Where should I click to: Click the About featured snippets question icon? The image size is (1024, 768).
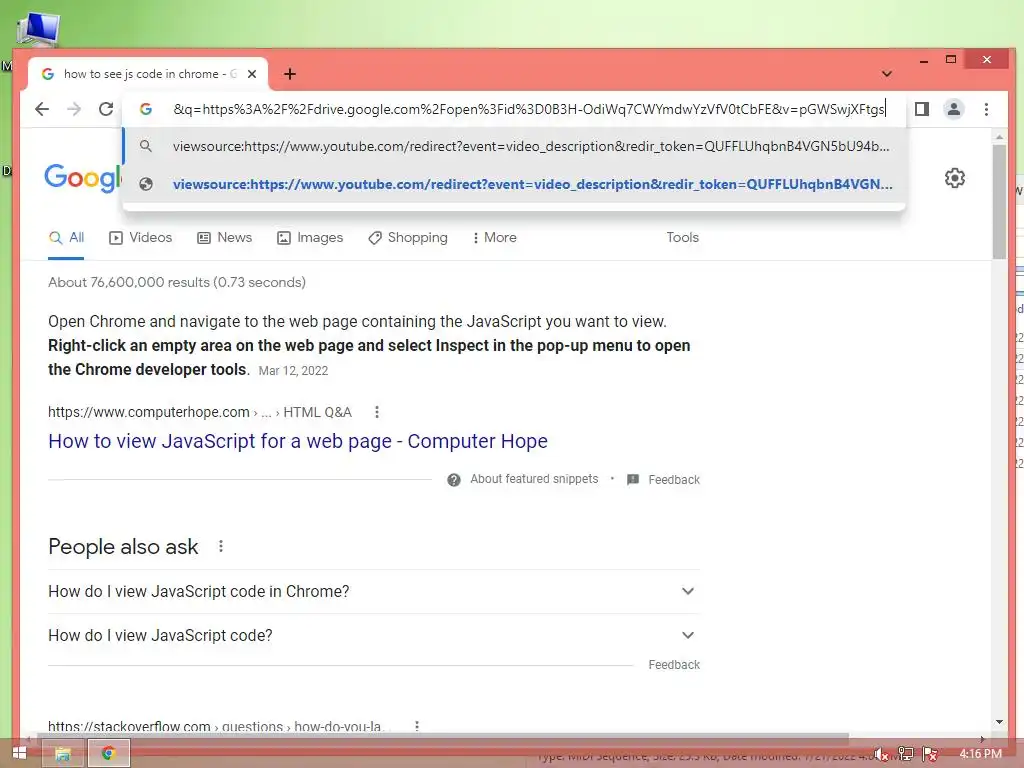454,480
